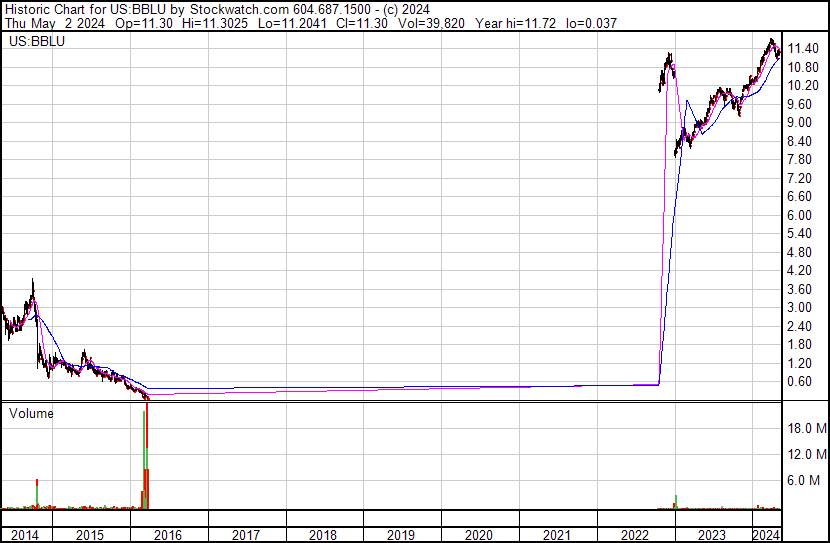
Task: Click the date 'Thu May 2 2024'
Action: 55,23
